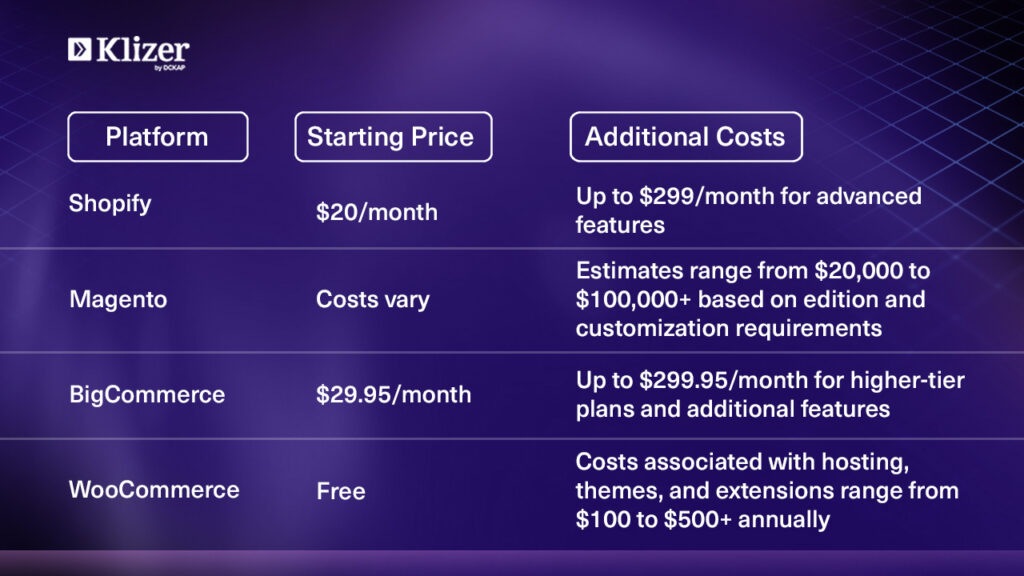Select the Starting Price column header
This screenshot has height=576, width=1024.
393,137
